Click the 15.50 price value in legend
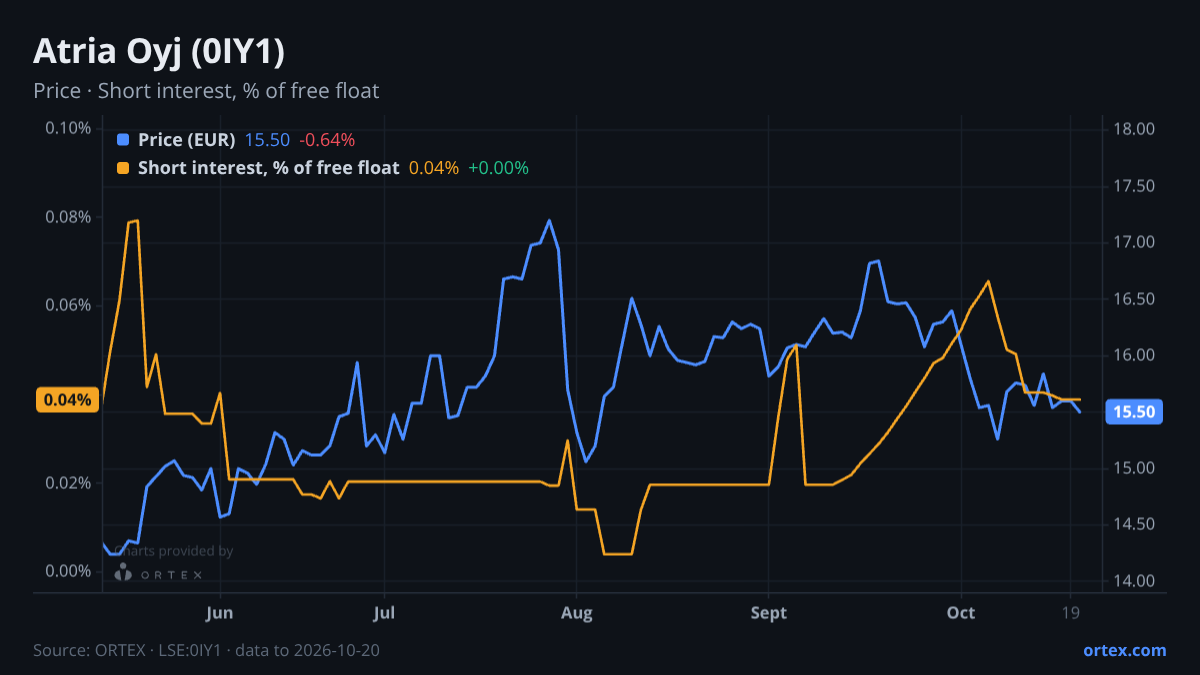 [x=267, y=140]
